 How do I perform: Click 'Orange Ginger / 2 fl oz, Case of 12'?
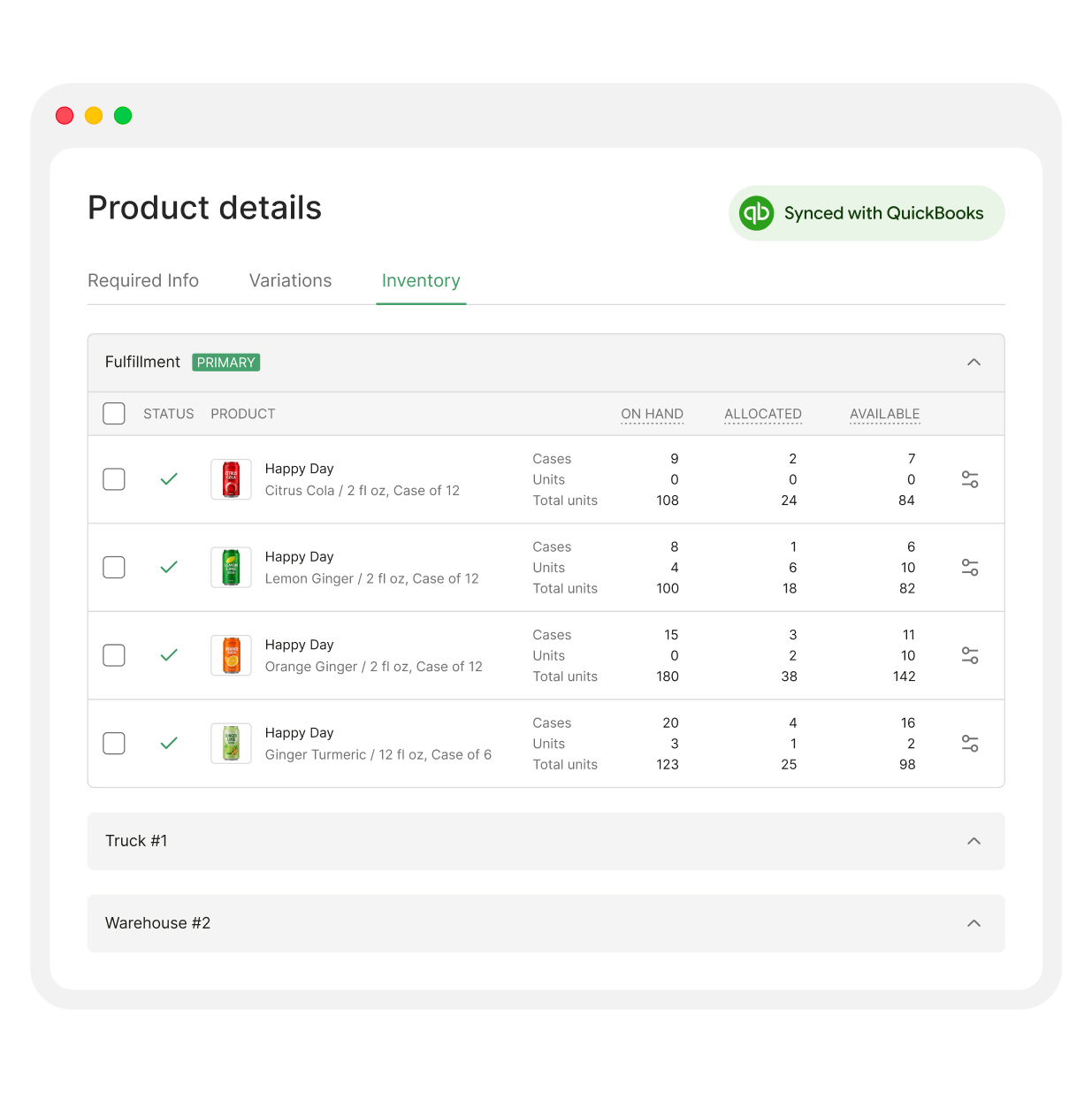[374, 667]
